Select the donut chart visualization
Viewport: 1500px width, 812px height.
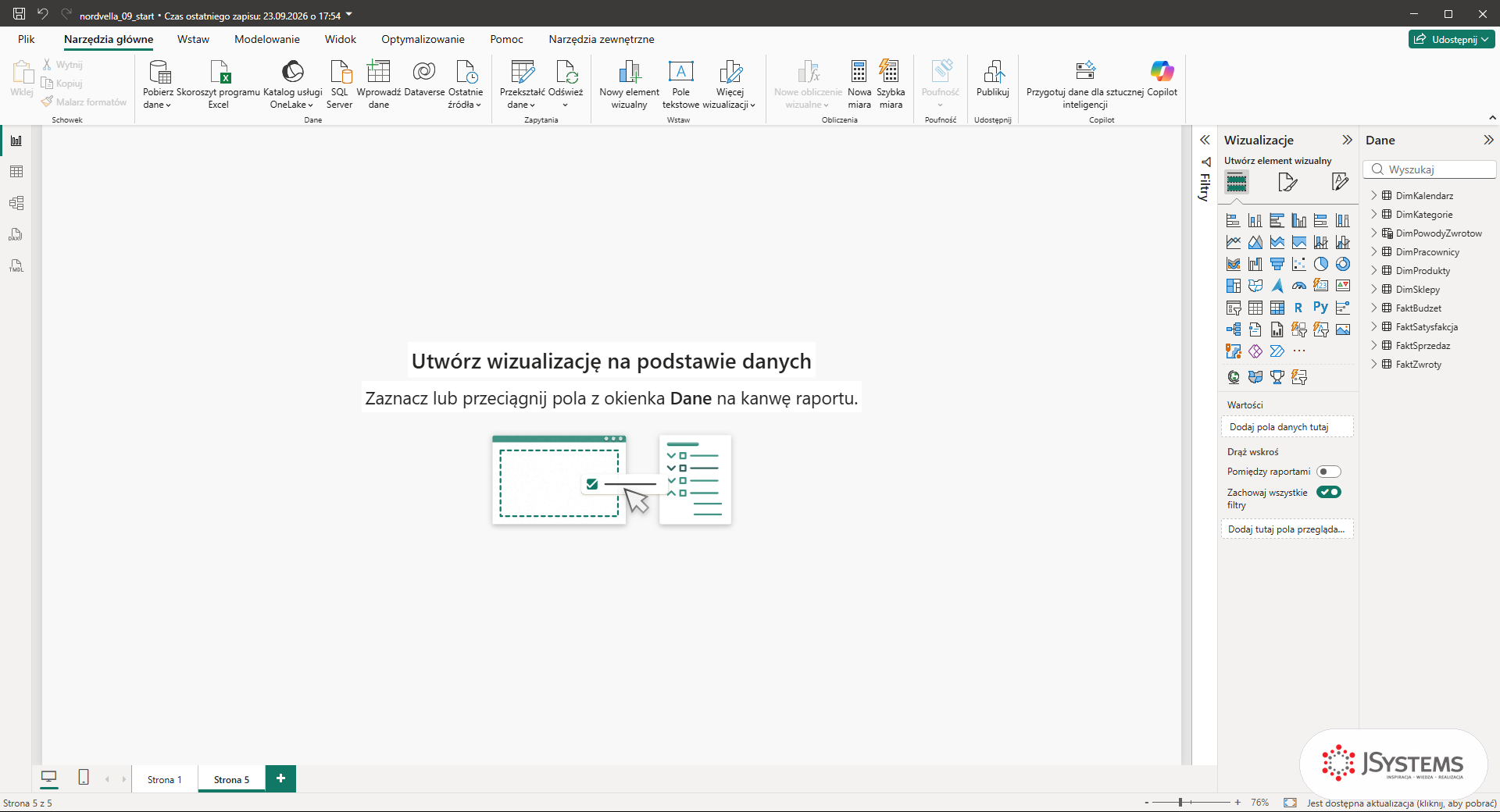(1343, 264)
